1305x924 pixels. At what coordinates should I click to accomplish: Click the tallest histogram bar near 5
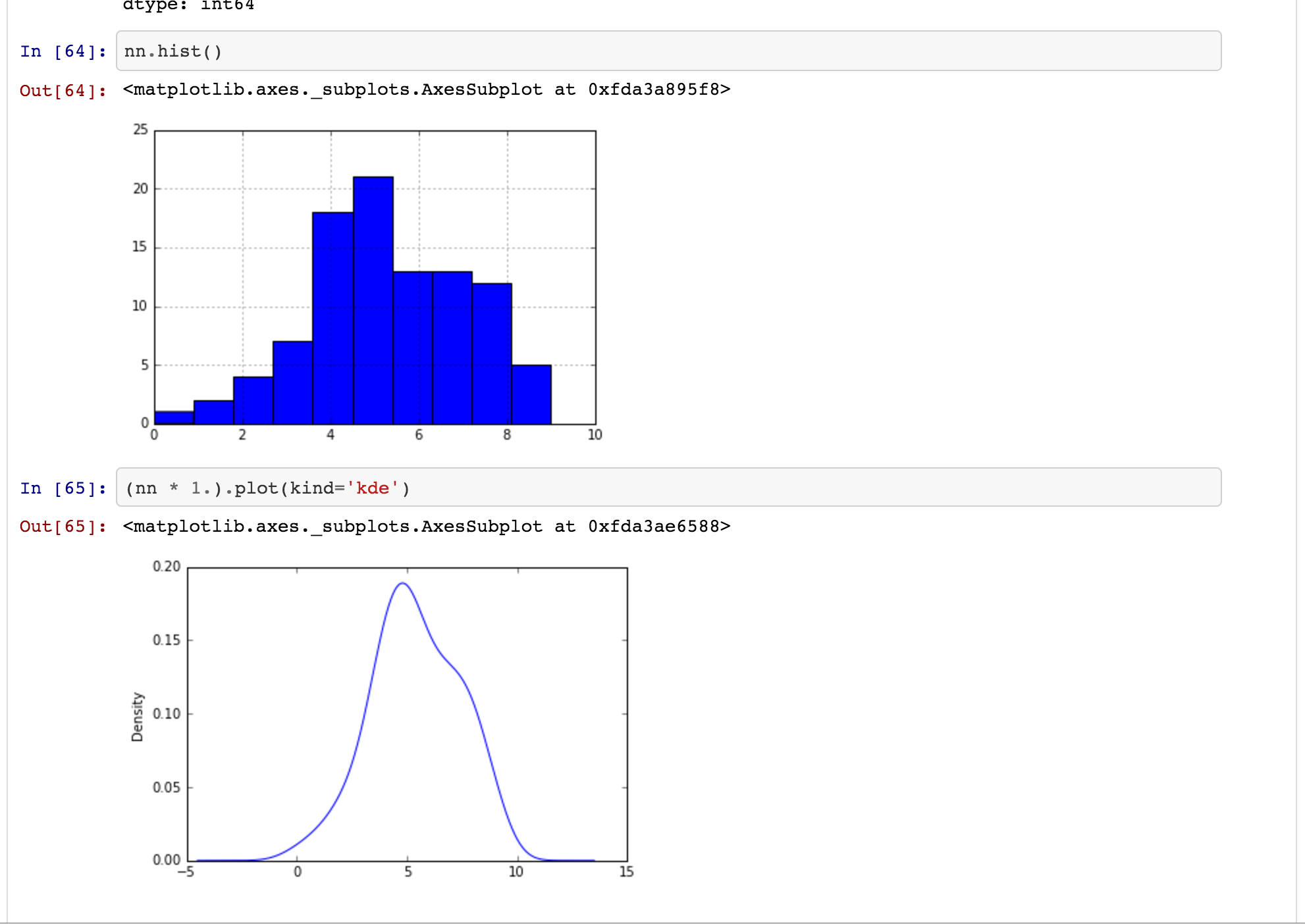pyautogui.click(x=373, y=300)
